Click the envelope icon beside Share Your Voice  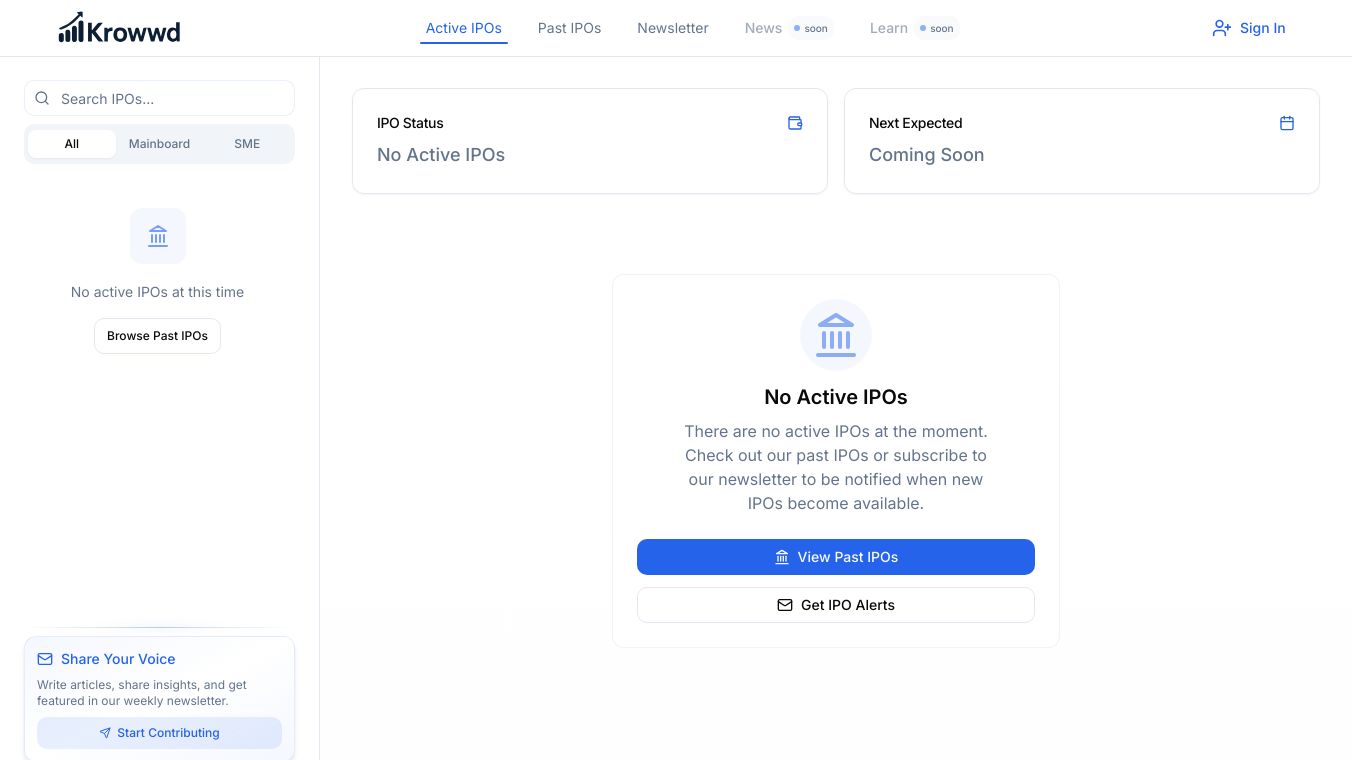[45, 659]
